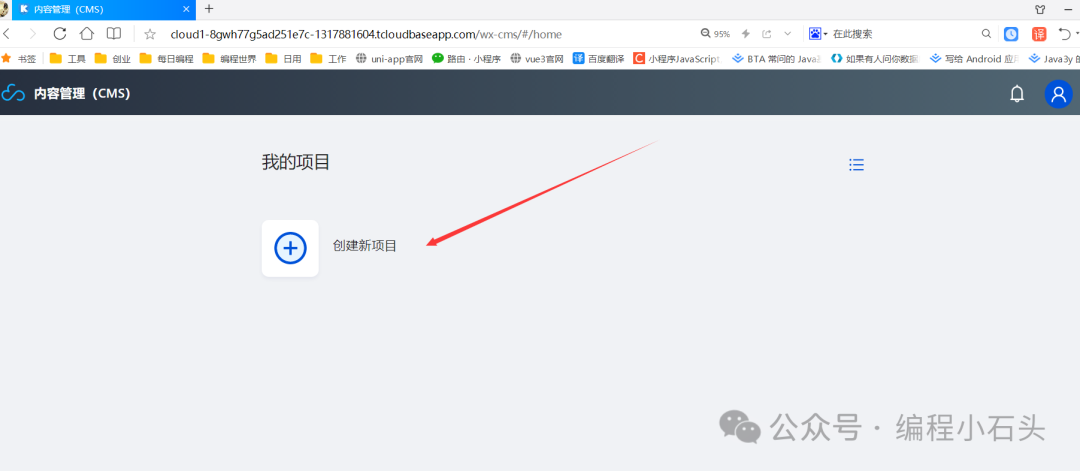Open vue3官网 bookmark
This screenshot has height=471, width=1080.
pyautogui.click(x=537, y=59)
